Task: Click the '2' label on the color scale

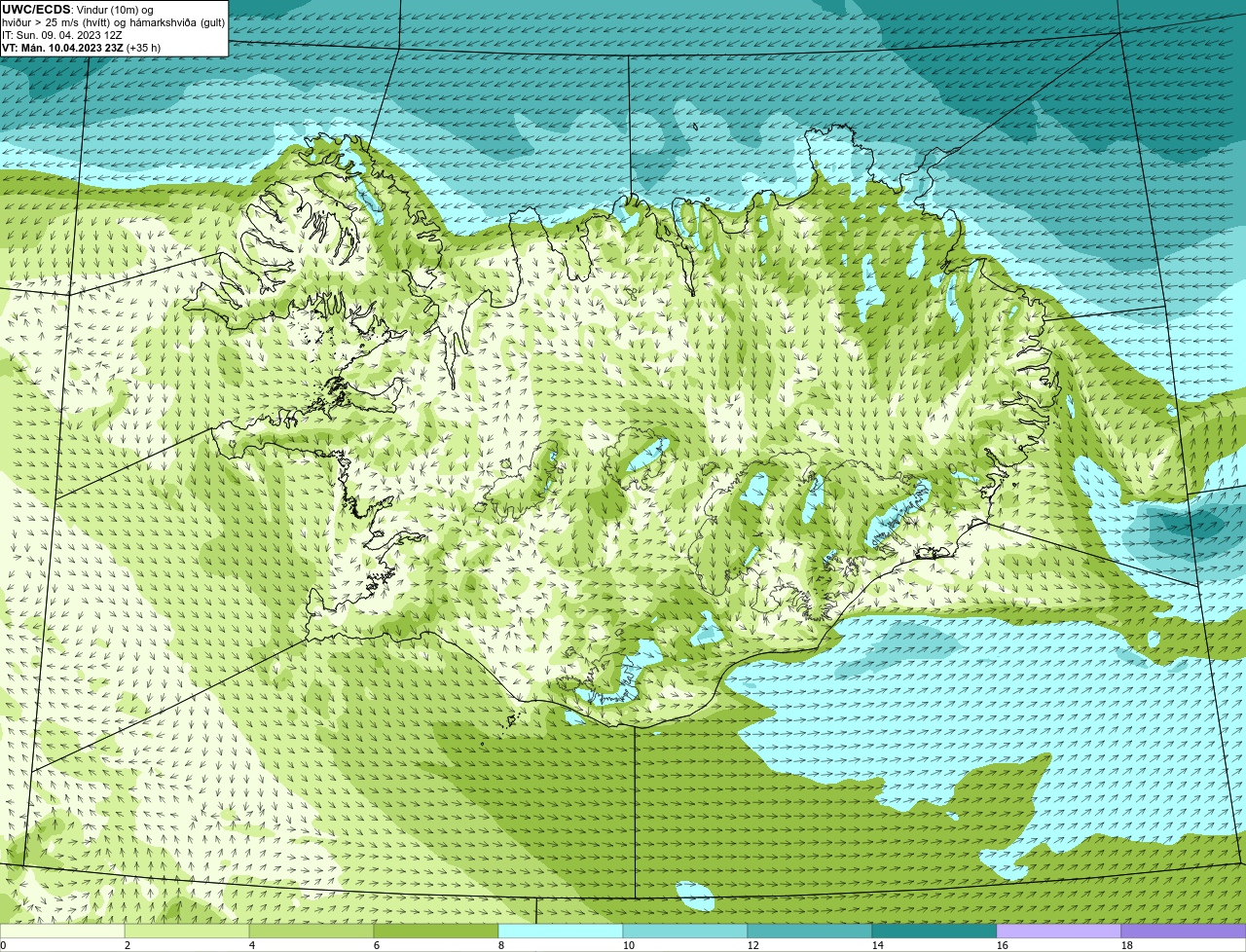Action: (128, 945)
